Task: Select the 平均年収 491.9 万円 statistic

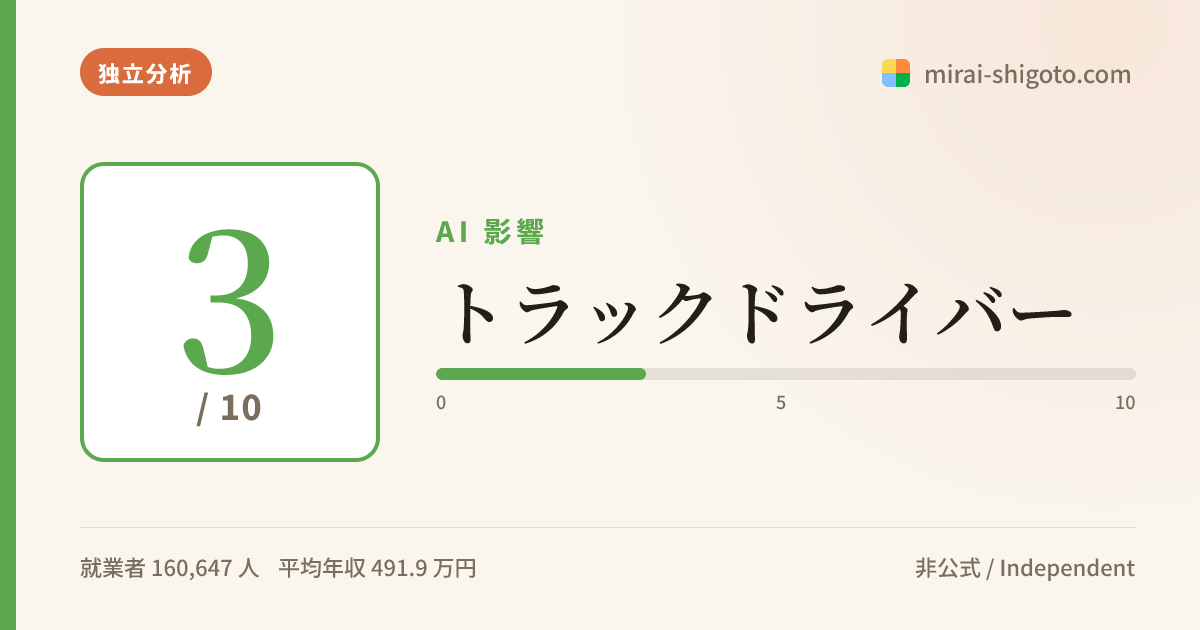Action: click(x=377, y=568)
